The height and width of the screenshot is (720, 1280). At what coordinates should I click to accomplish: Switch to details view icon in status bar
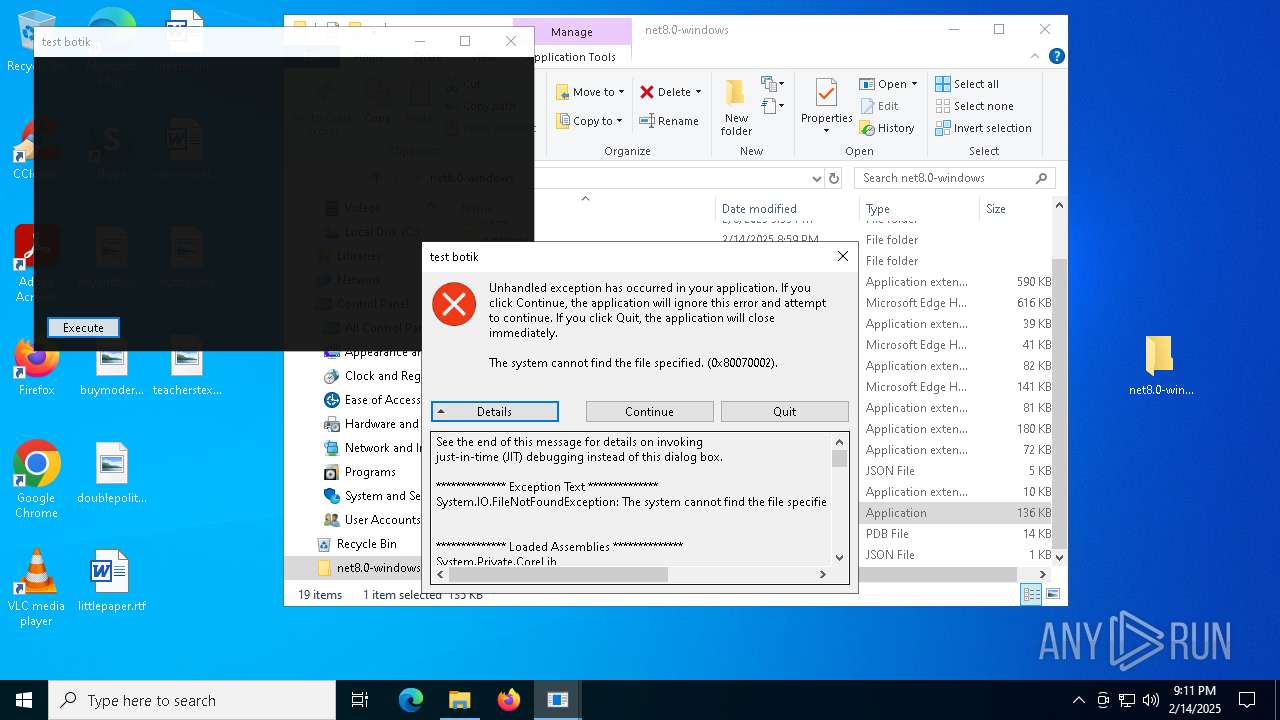point(1031,594)
